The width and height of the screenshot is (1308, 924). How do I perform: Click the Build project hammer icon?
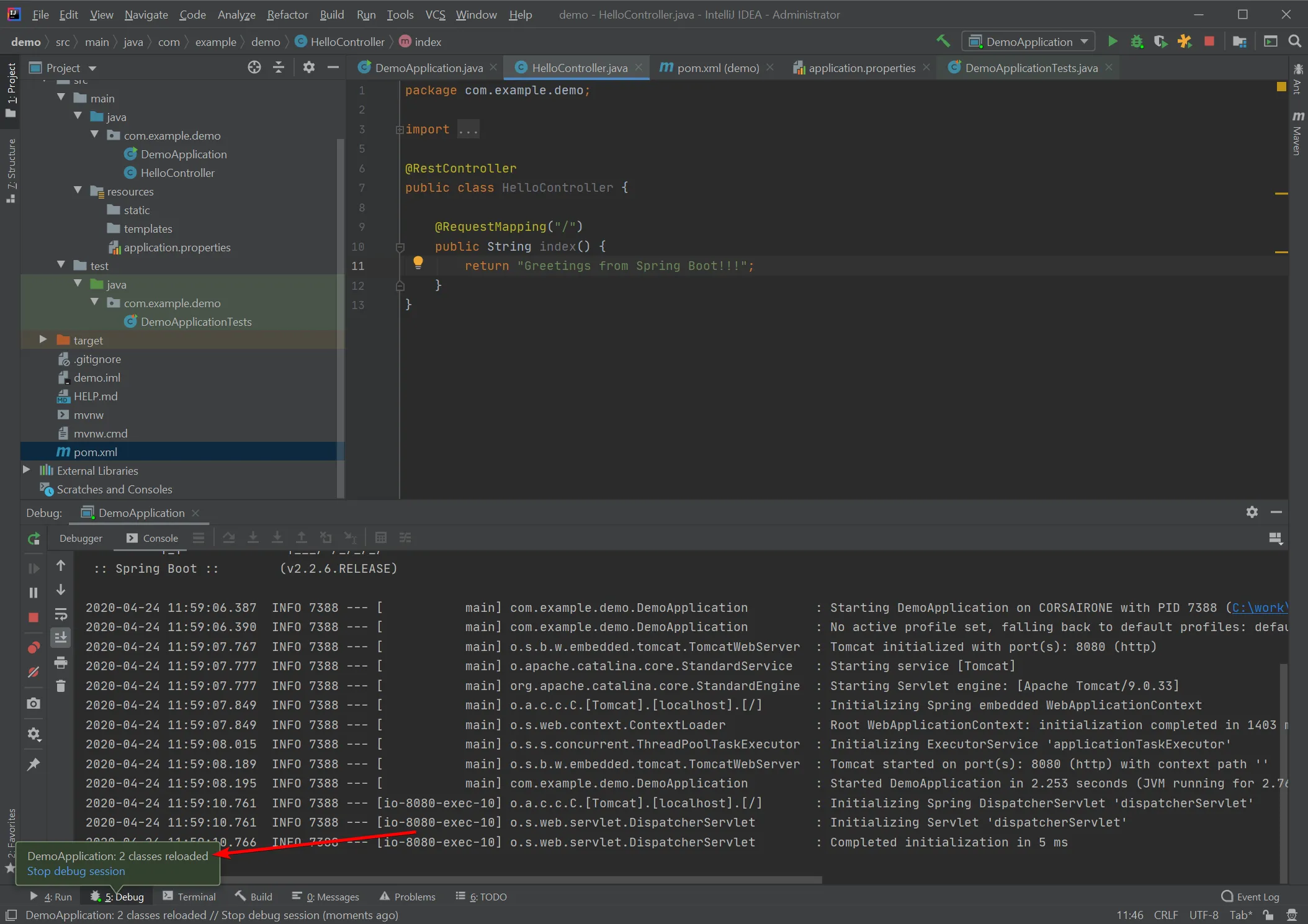[943, 42]
